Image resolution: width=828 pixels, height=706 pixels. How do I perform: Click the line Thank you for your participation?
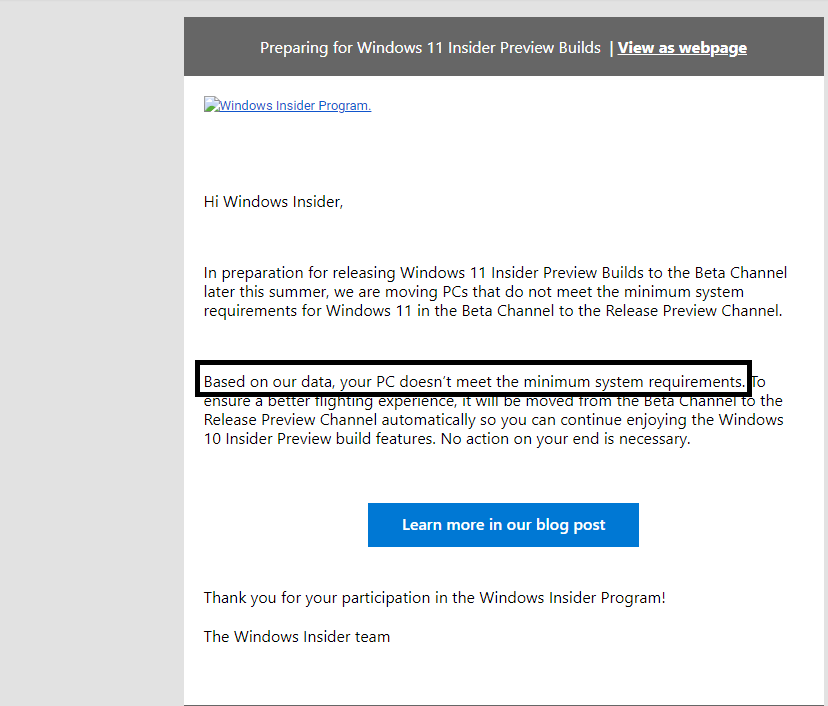[434, 598]
